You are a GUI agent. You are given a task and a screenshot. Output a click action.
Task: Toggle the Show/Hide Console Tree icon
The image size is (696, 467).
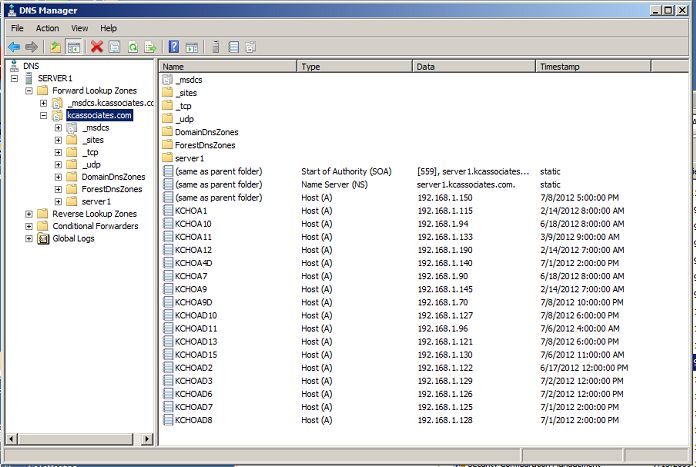(73, 47)
